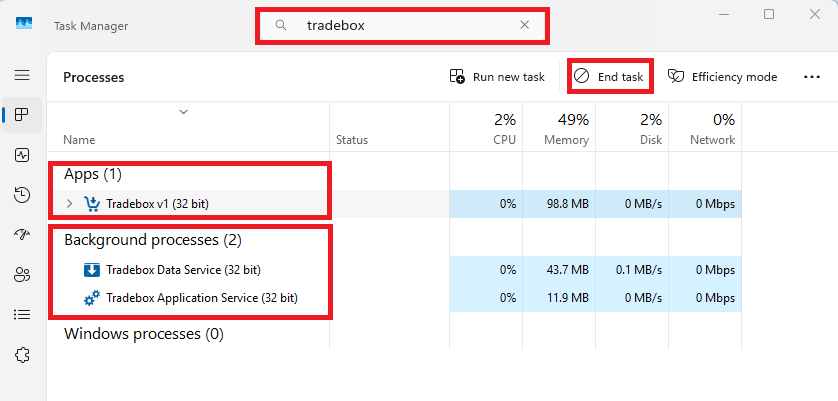Image resolution: width=838 pixels, height=401 pixels.
Task: Open the Details page in sidebar
Action: coord(22,314)
